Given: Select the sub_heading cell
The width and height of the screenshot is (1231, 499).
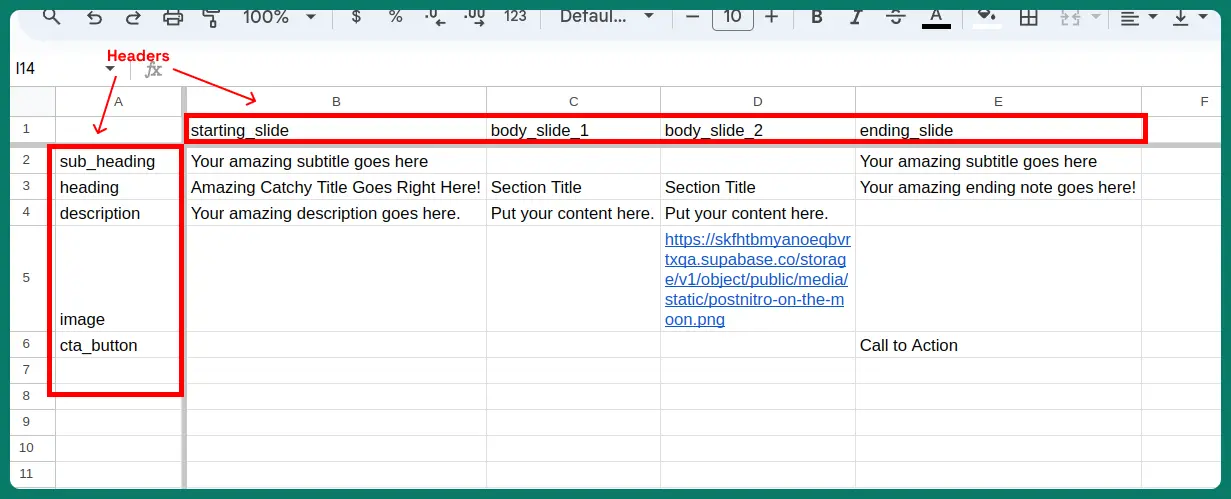Looking at the screenshot, I should 119,161.
